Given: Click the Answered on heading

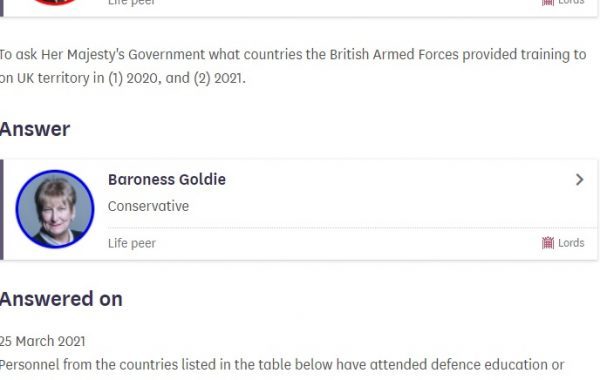Looking at the screenshot, I should coord(61,299).
